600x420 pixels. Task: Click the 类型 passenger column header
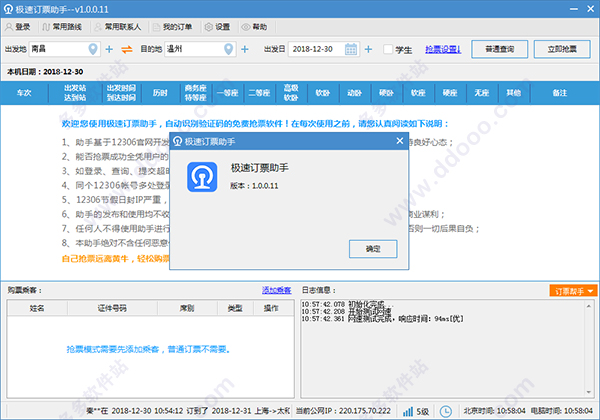tap(235, 308)
